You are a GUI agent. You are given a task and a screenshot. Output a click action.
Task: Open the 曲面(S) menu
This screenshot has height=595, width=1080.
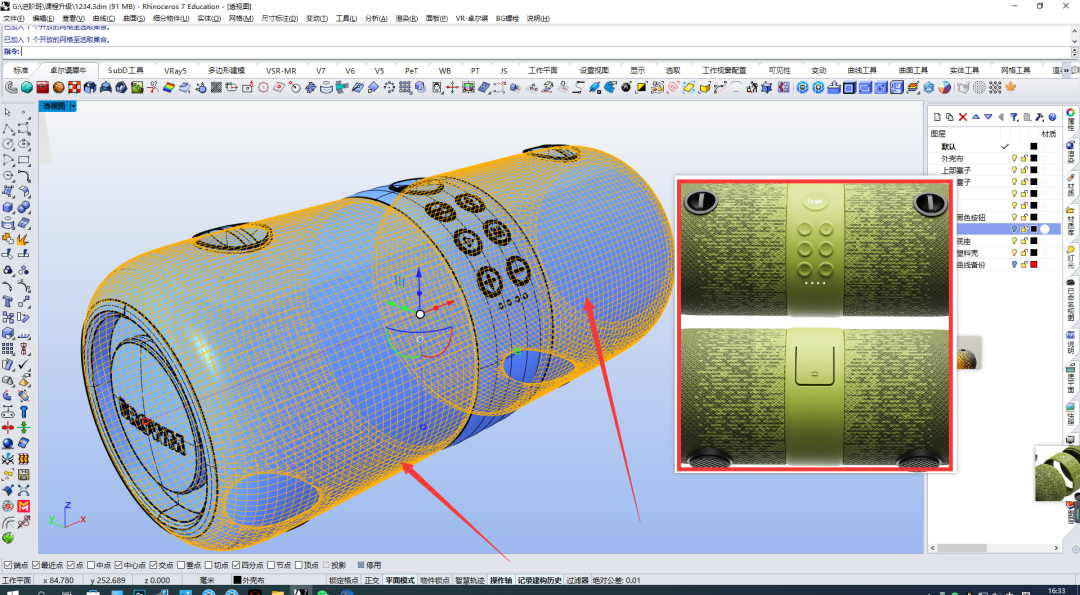[134, 19]
